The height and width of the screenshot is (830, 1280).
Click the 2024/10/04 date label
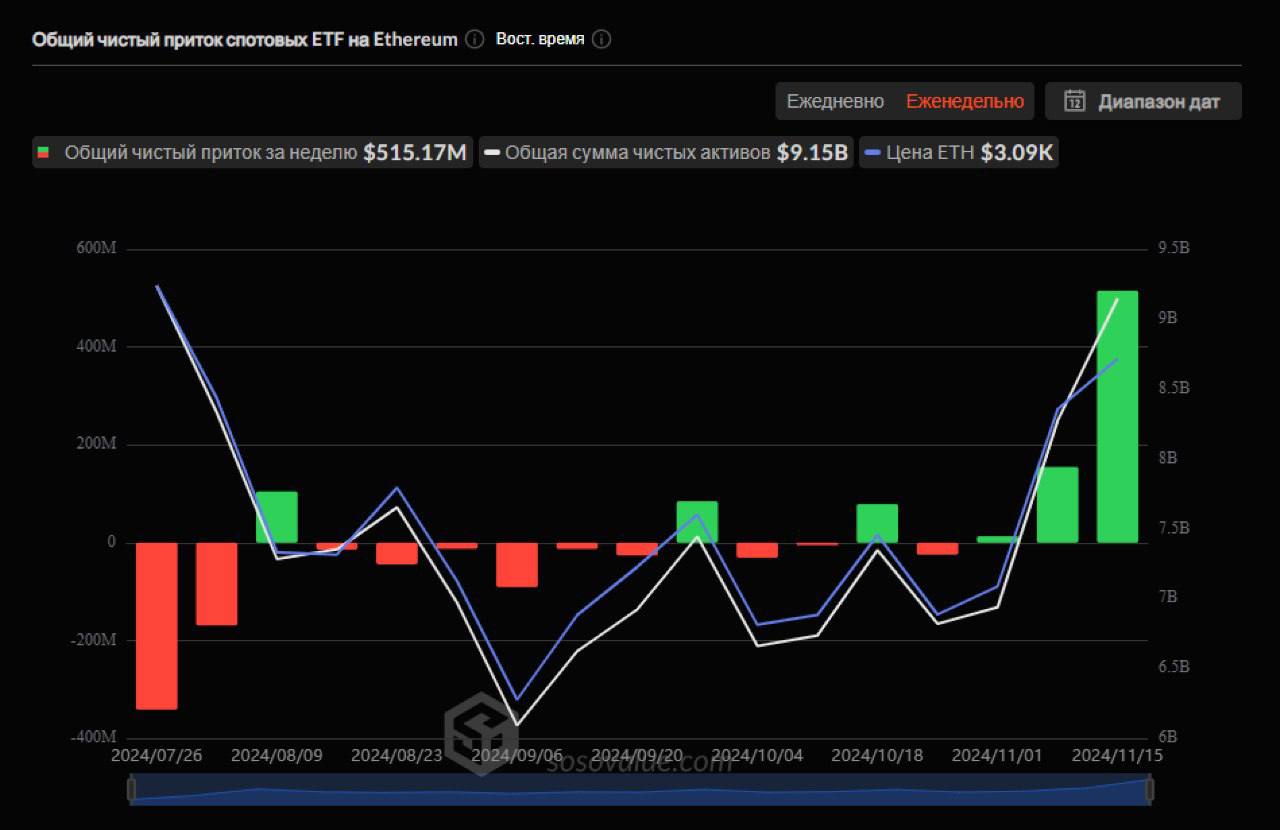[x=757, y=755]
